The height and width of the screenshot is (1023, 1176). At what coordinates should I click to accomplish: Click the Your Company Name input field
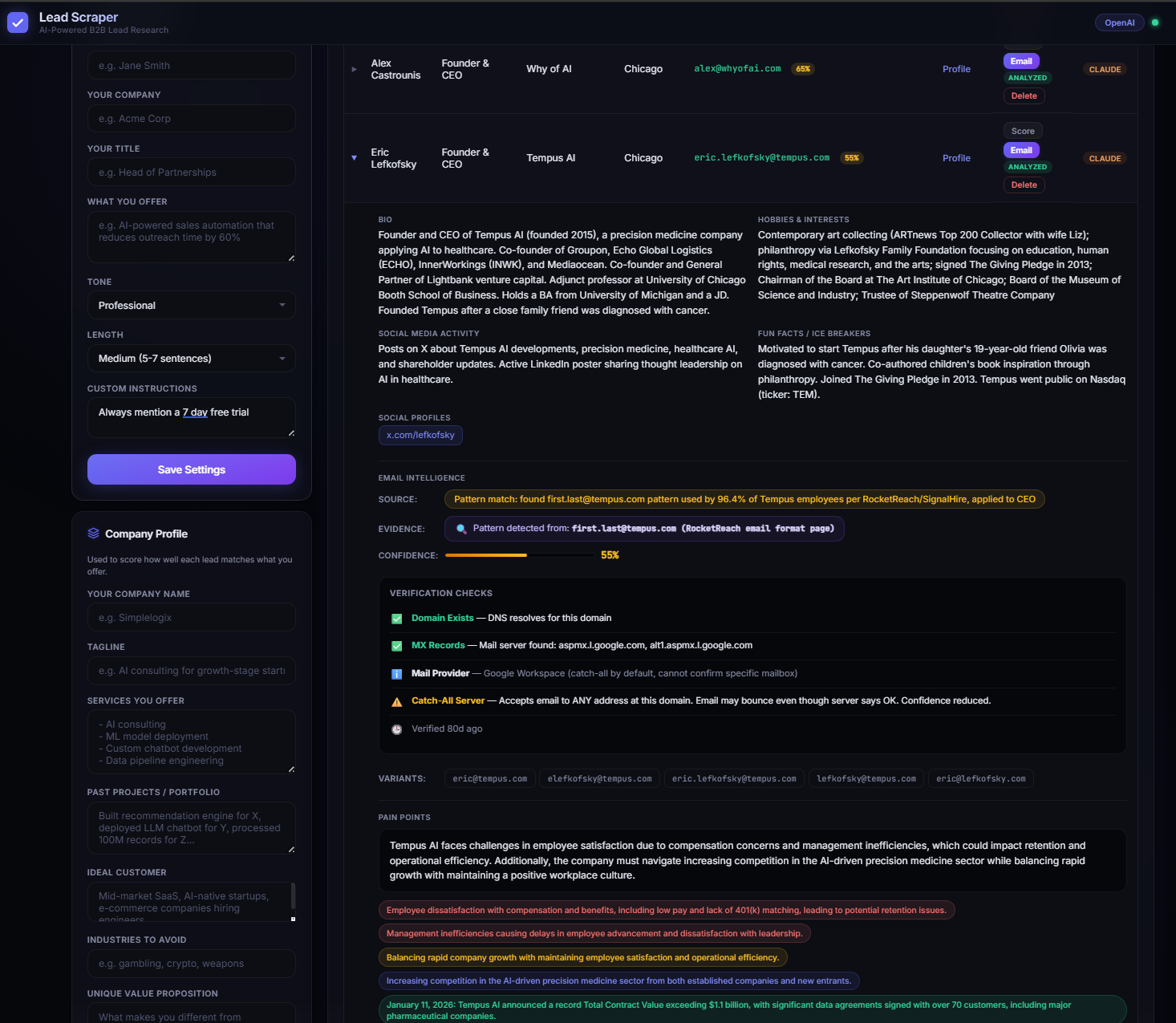[x=192, y=617]
